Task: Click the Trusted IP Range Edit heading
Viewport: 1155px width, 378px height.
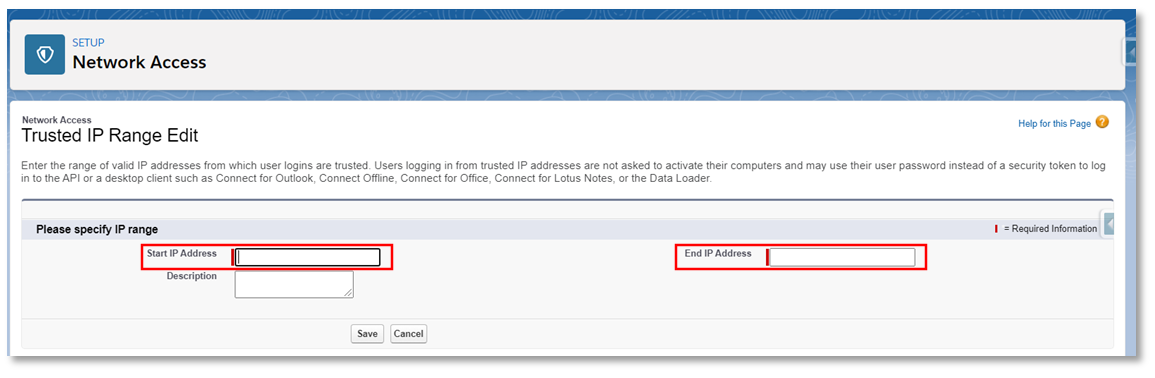Action: [110, 136]
